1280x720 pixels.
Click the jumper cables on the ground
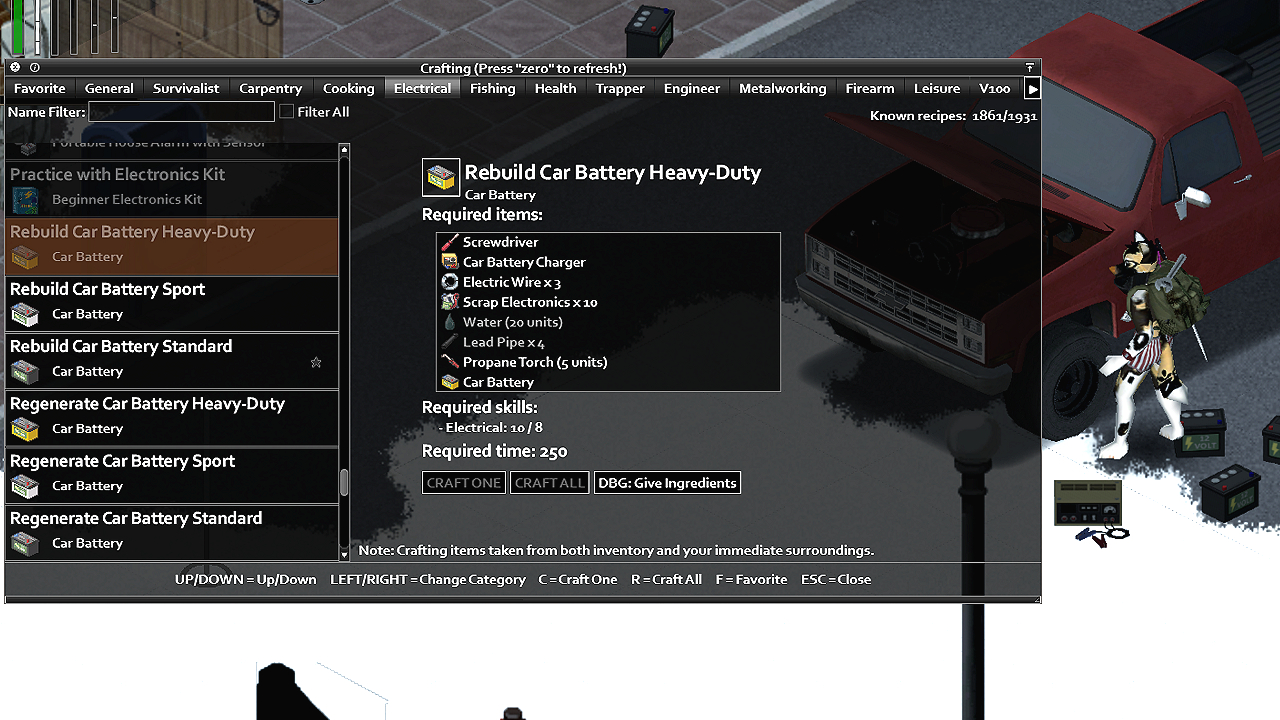pyautogui.click(x=1102, y=537)
